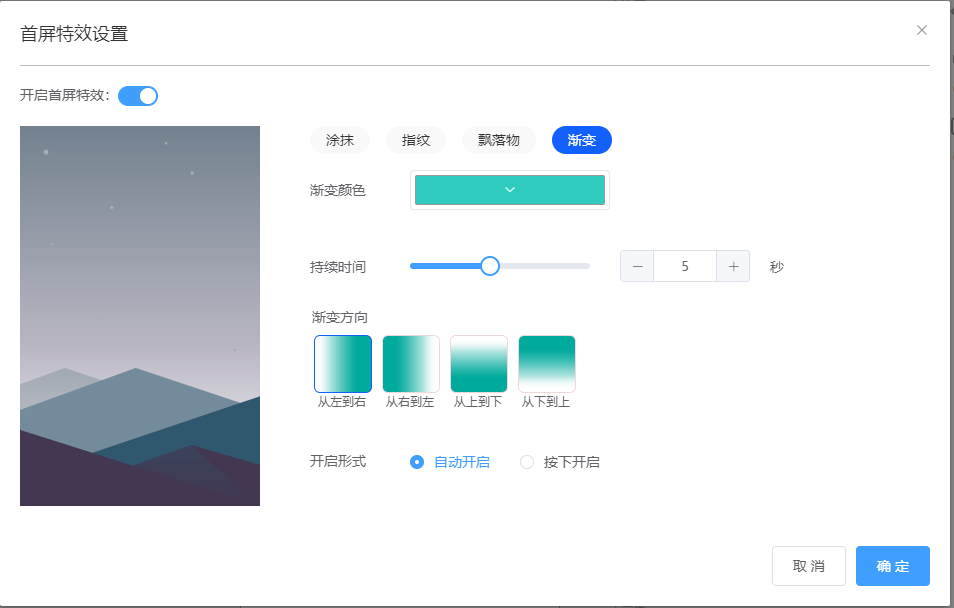Click the 持续时间 slider handle
The width and height of the screenshot is (954, 608).
tap(490, 266)
